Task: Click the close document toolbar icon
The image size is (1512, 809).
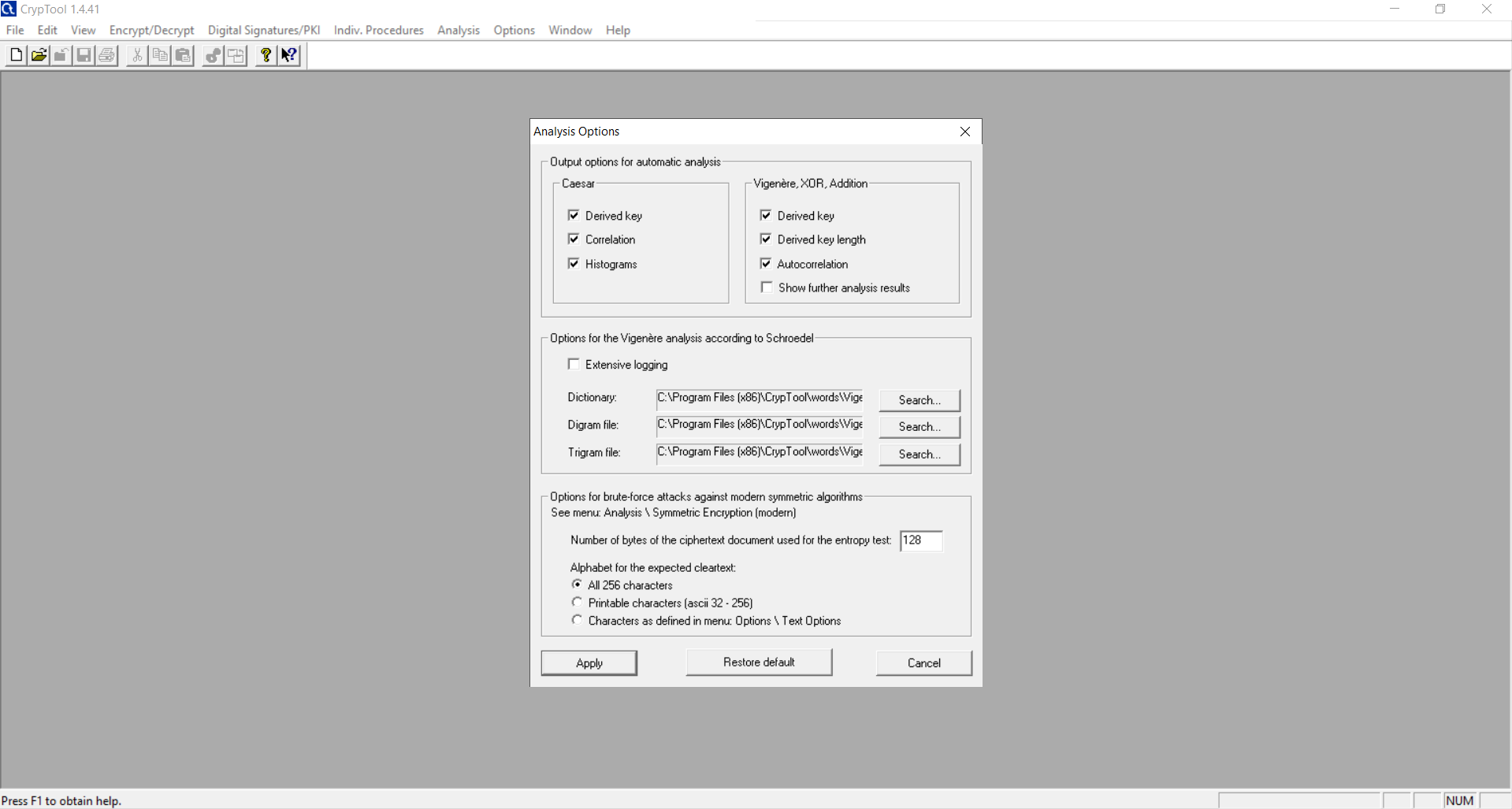Action: coord(61,55)
